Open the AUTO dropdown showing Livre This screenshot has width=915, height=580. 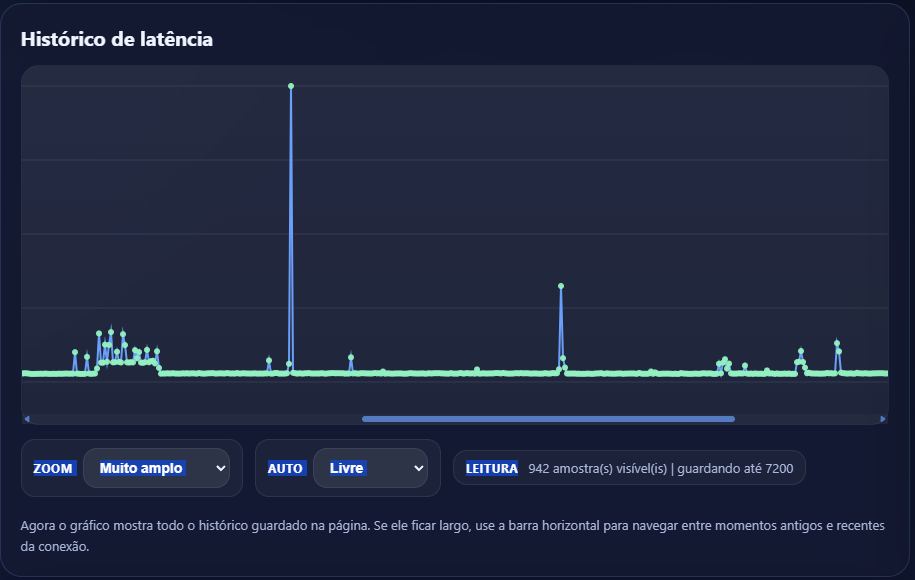pyautogui.click(x=370, y=468)
